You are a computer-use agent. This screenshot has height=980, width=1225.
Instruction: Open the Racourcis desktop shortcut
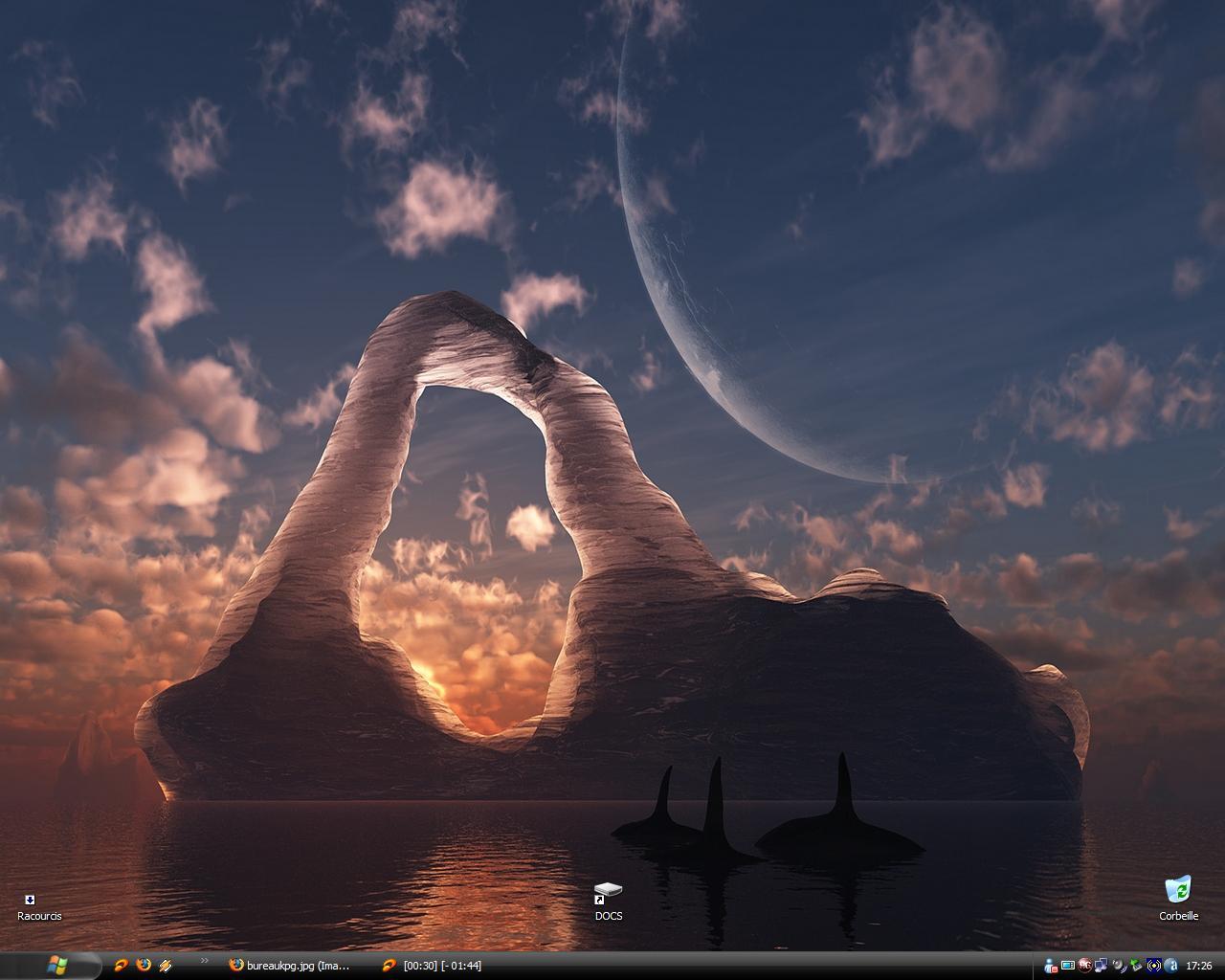pyautogui.click(x=39, y=907)
